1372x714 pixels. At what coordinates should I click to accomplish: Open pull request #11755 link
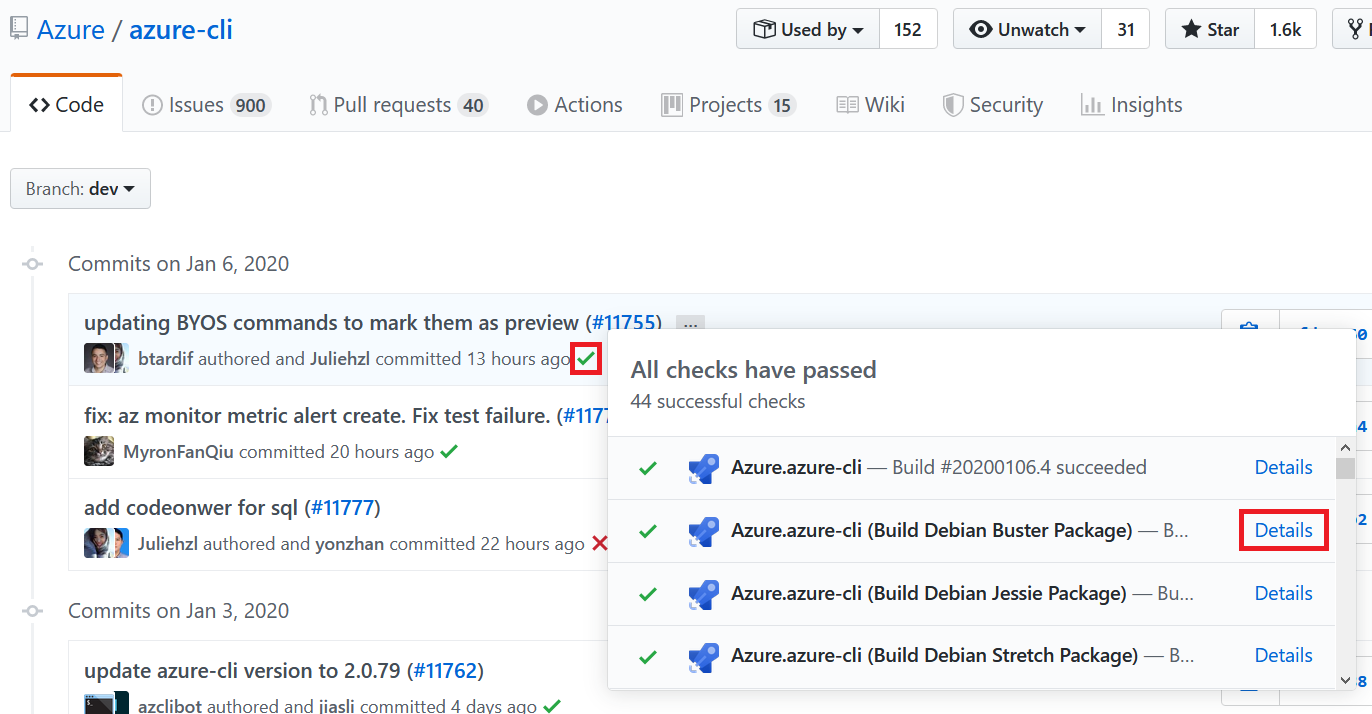point(623,323)
